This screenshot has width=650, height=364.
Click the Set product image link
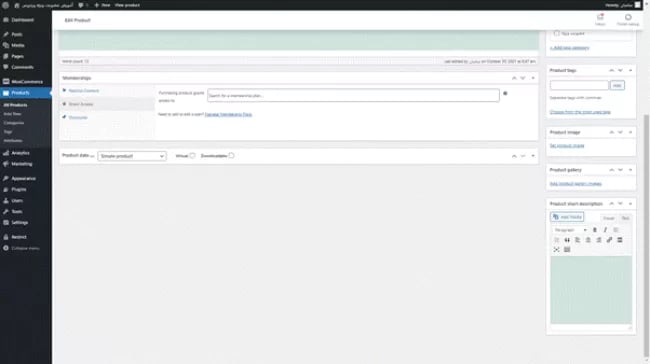tap(567, 146)
